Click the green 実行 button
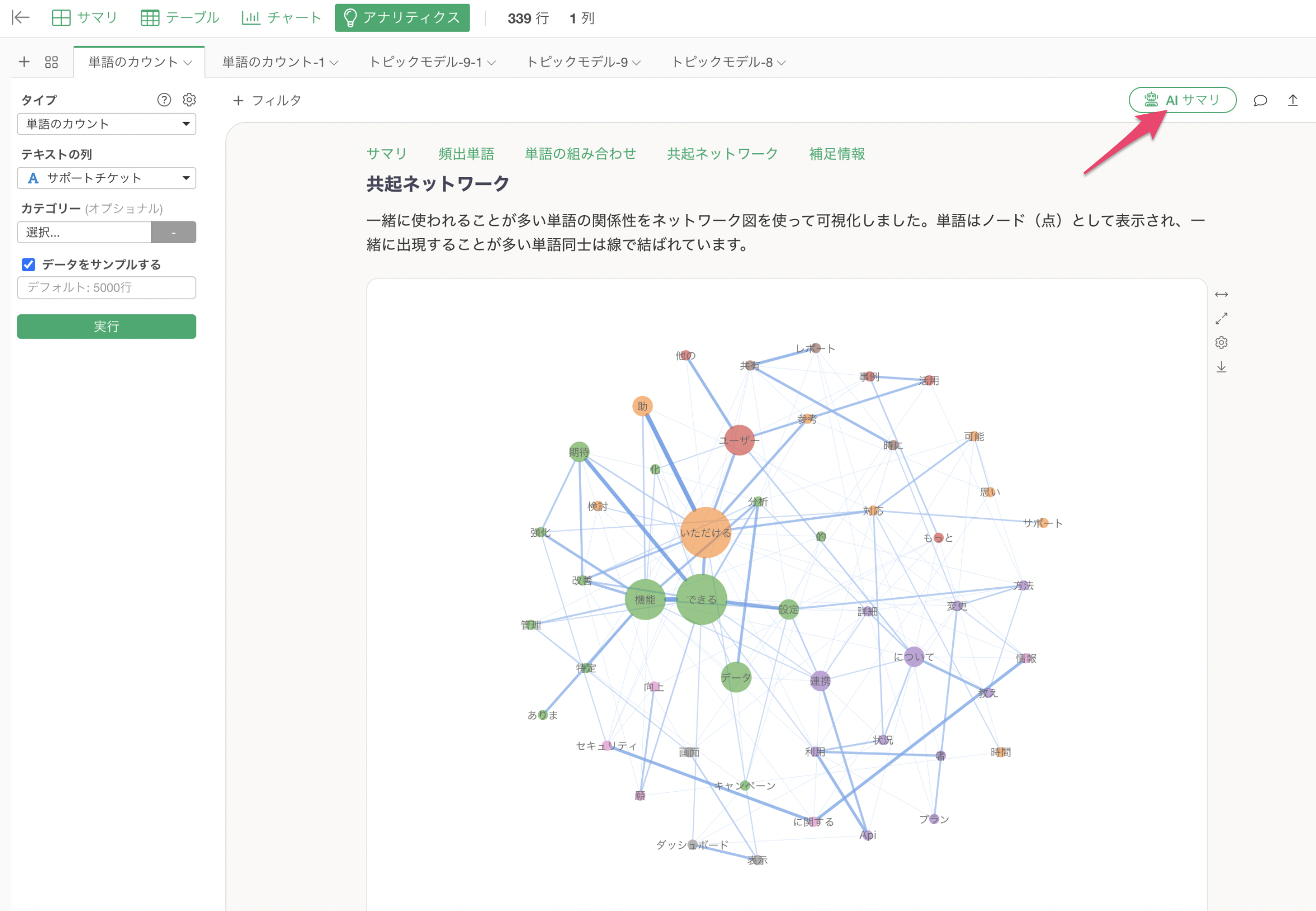This screenshot has height=911, width=1316. pos(106,327)
